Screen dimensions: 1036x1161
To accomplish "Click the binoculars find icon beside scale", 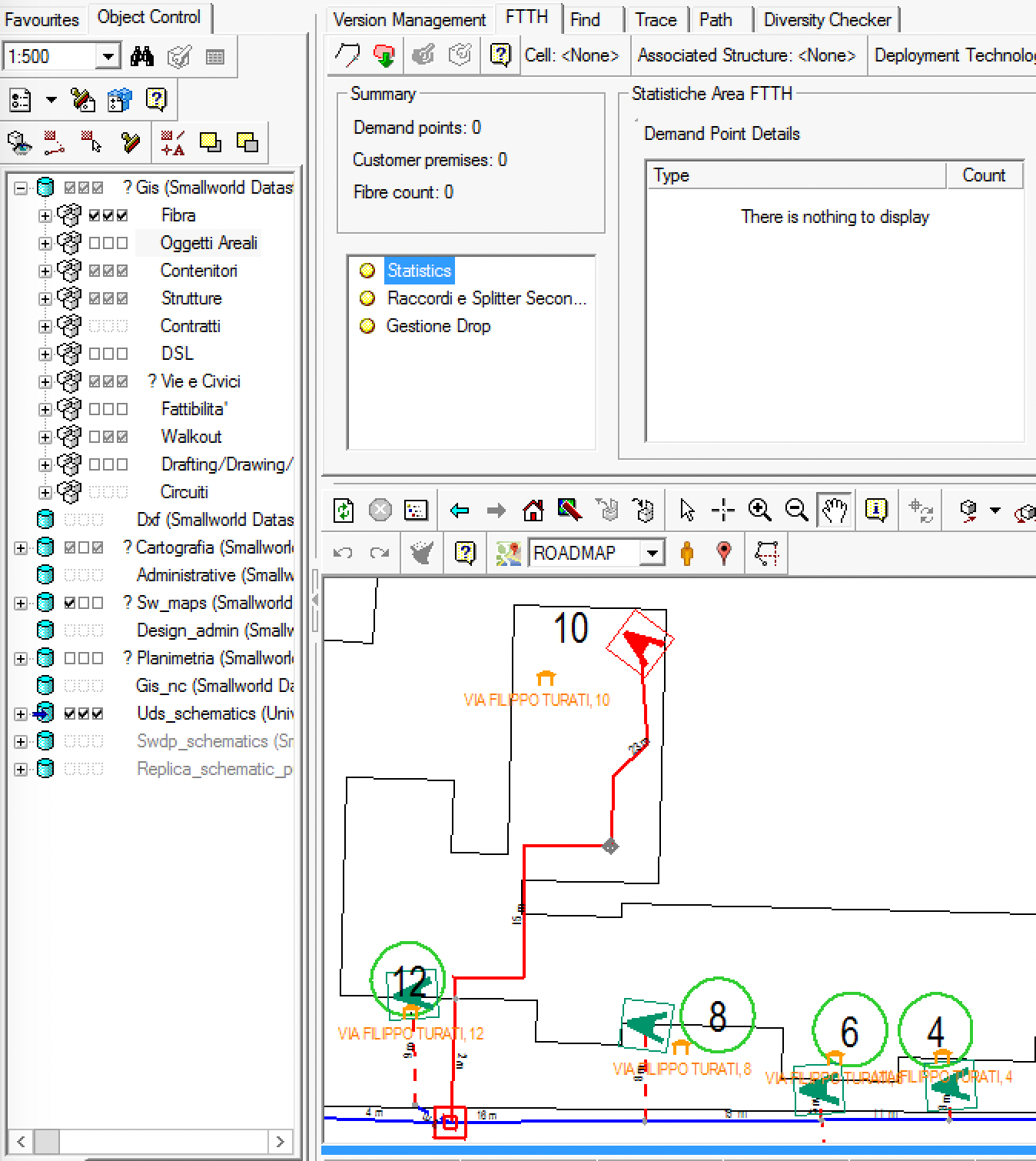I will point(142,56).
